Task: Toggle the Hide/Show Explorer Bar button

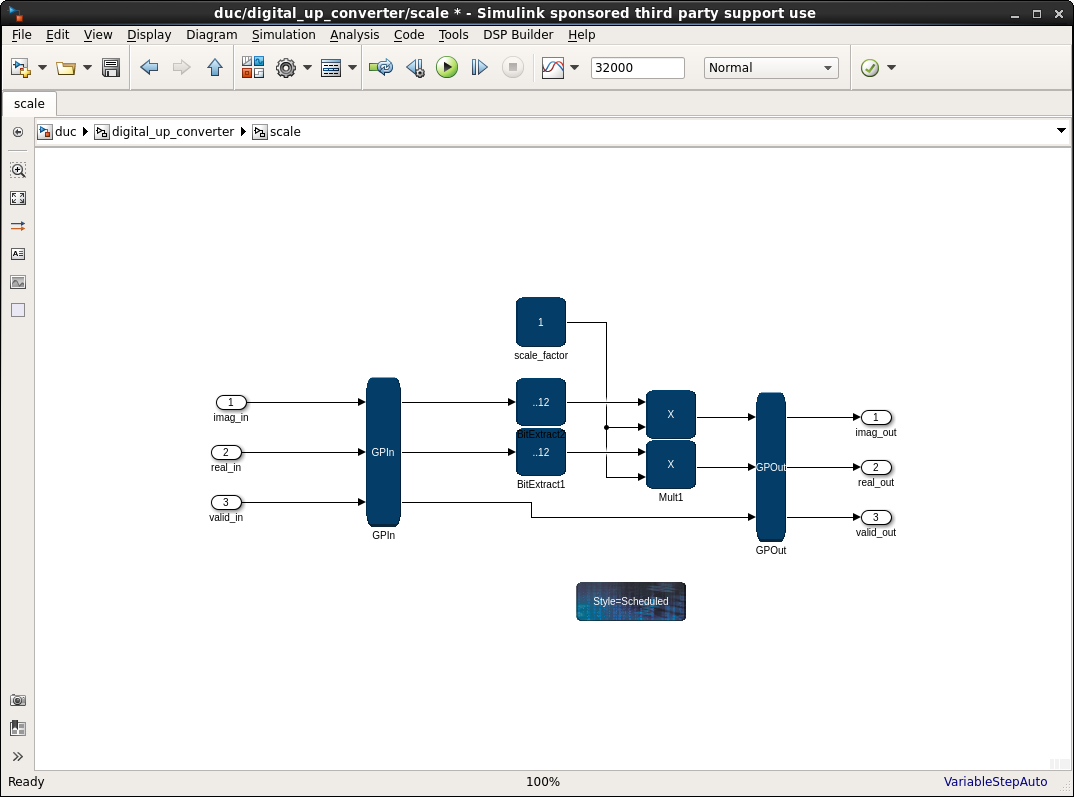Action: pos(18,132)
